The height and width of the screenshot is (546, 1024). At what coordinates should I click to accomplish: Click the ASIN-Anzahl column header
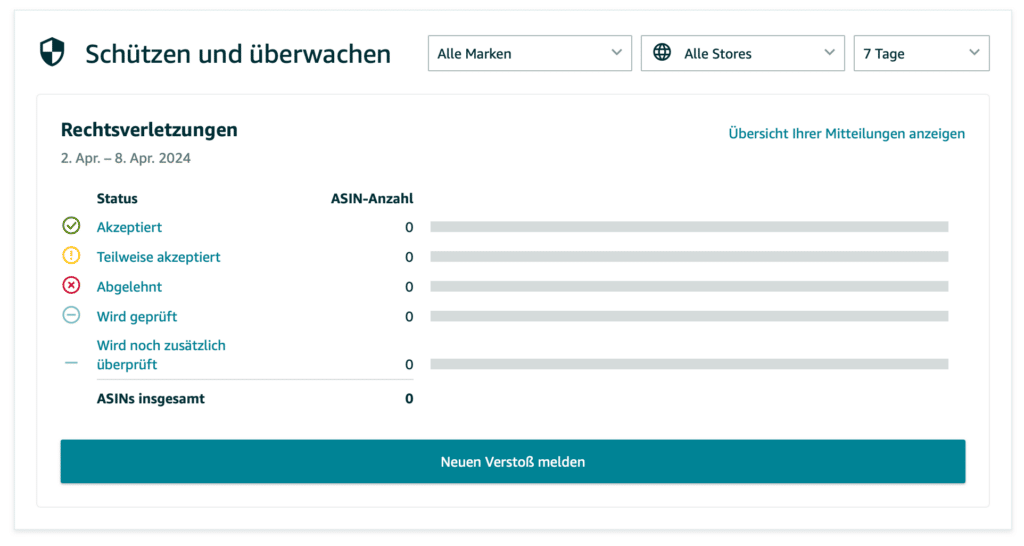(x=372, y=199)
